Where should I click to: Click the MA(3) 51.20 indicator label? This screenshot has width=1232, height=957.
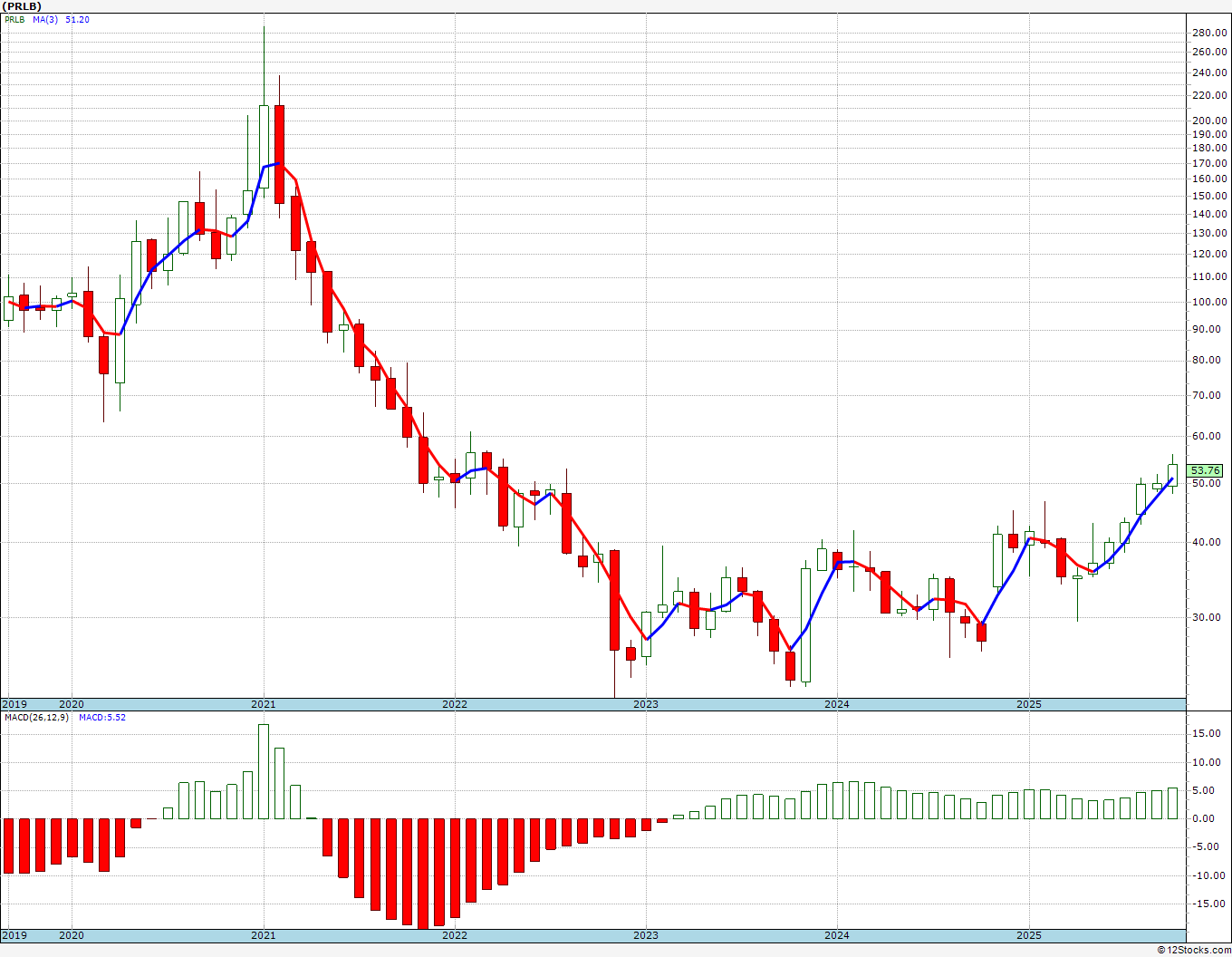click(x=62, y=20)
